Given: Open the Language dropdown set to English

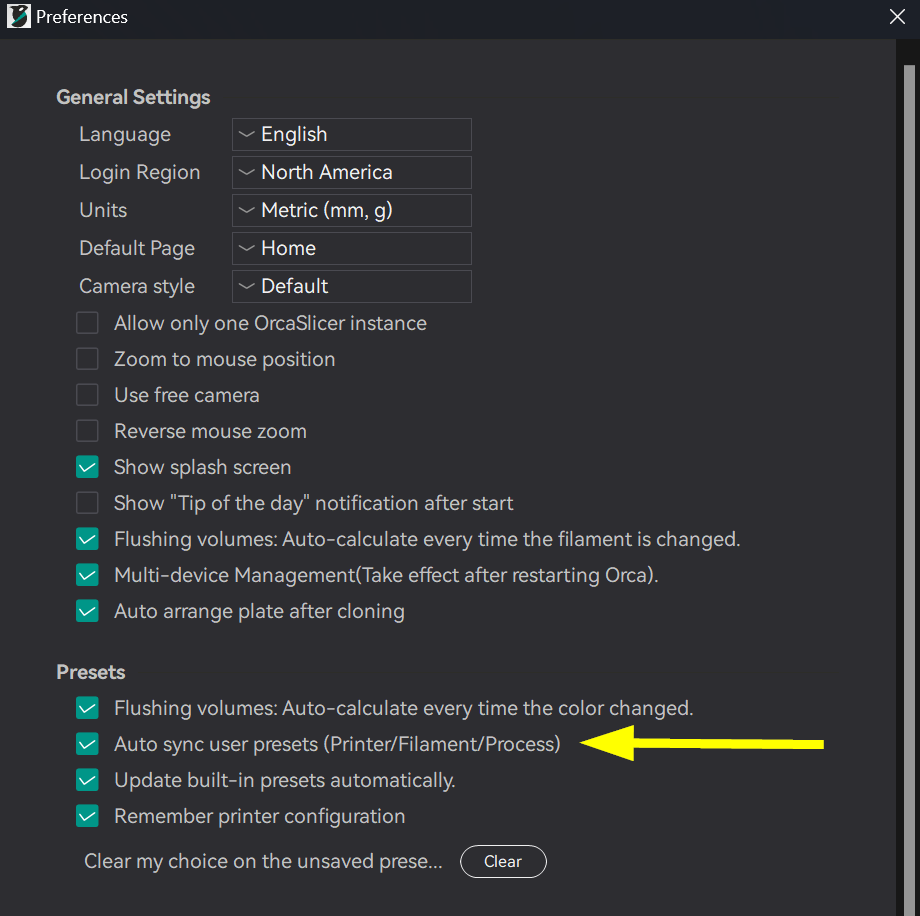Looking at the screenshot, I should coord(351,134).
